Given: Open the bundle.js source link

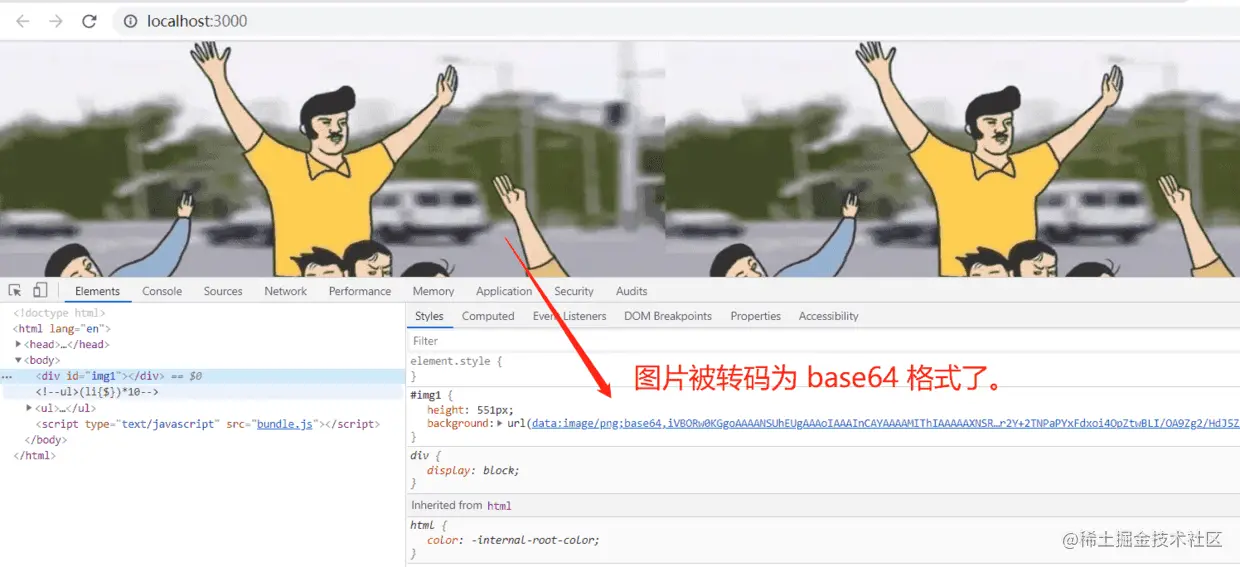Looking at the screenshot, I should [284, 424].
